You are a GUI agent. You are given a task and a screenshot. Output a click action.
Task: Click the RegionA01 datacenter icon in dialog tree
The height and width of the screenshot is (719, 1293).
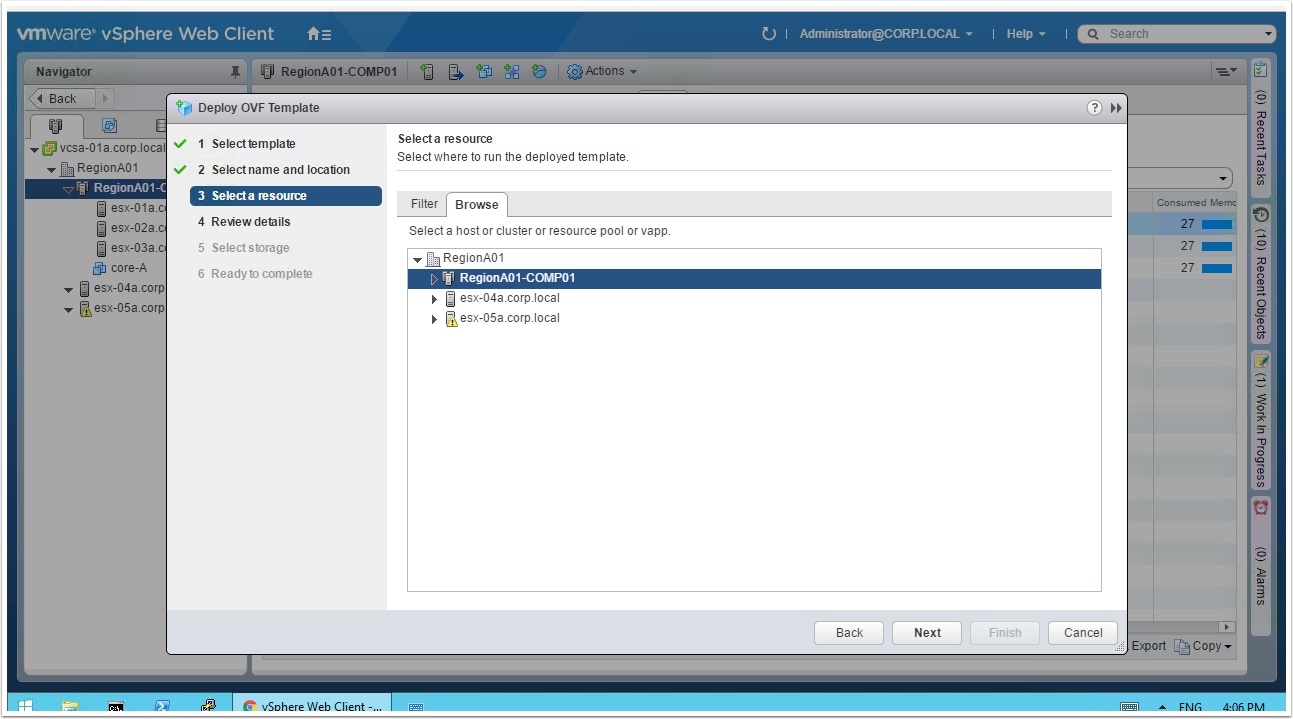[433, 259]
